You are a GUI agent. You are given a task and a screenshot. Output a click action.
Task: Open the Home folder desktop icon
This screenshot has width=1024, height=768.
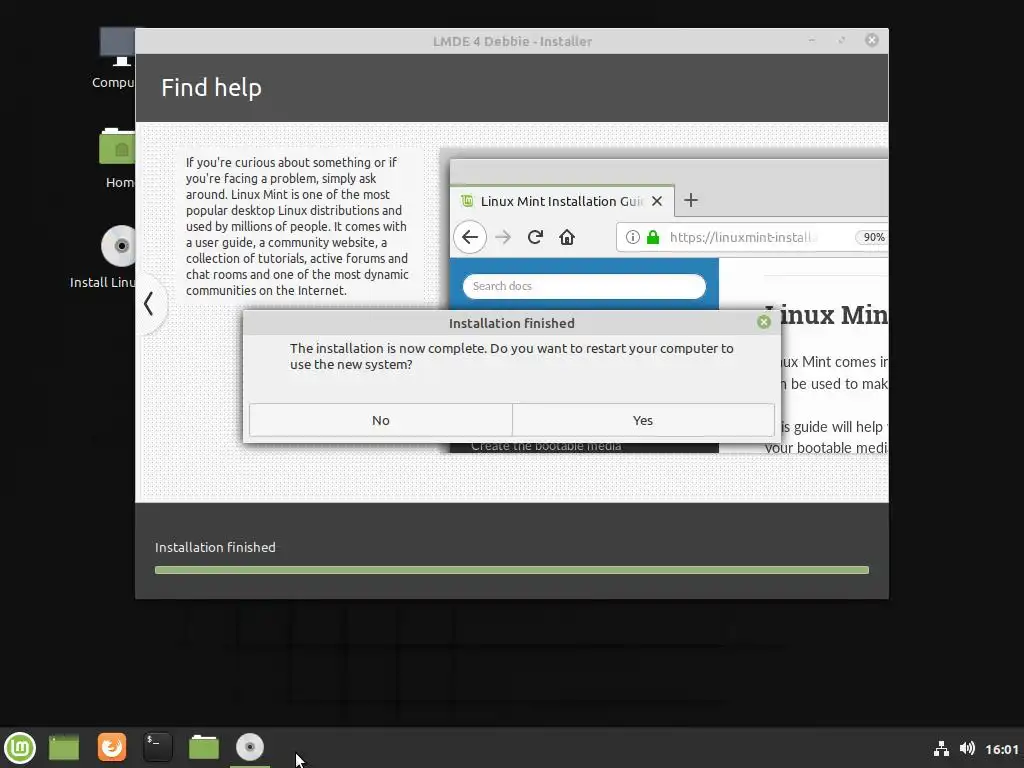(118, 158)
